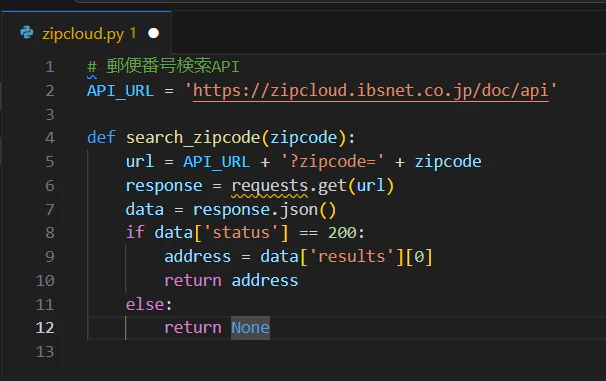The image size is (606, 381).
Task: Click the index [0] on line 9
Action: tap(419, 257)
